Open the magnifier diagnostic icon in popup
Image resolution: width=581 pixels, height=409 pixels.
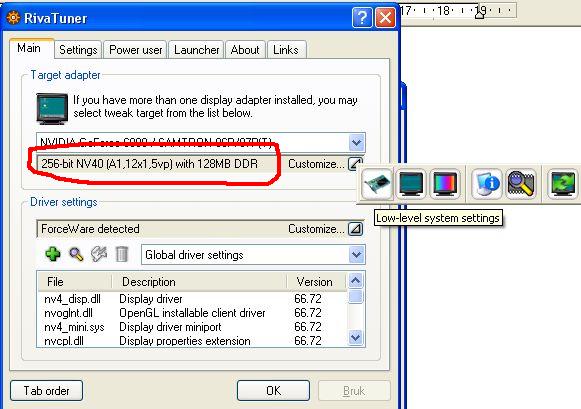click(521, 184)
